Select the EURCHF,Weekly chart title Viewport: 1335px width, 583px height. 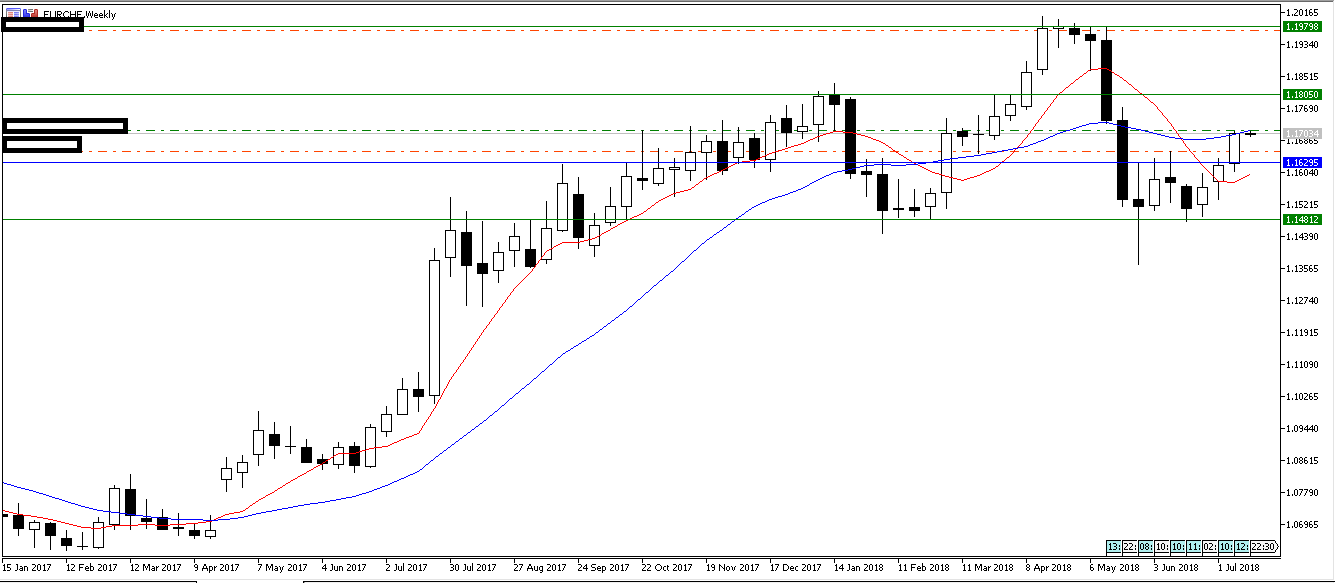[x=80, y=14]
